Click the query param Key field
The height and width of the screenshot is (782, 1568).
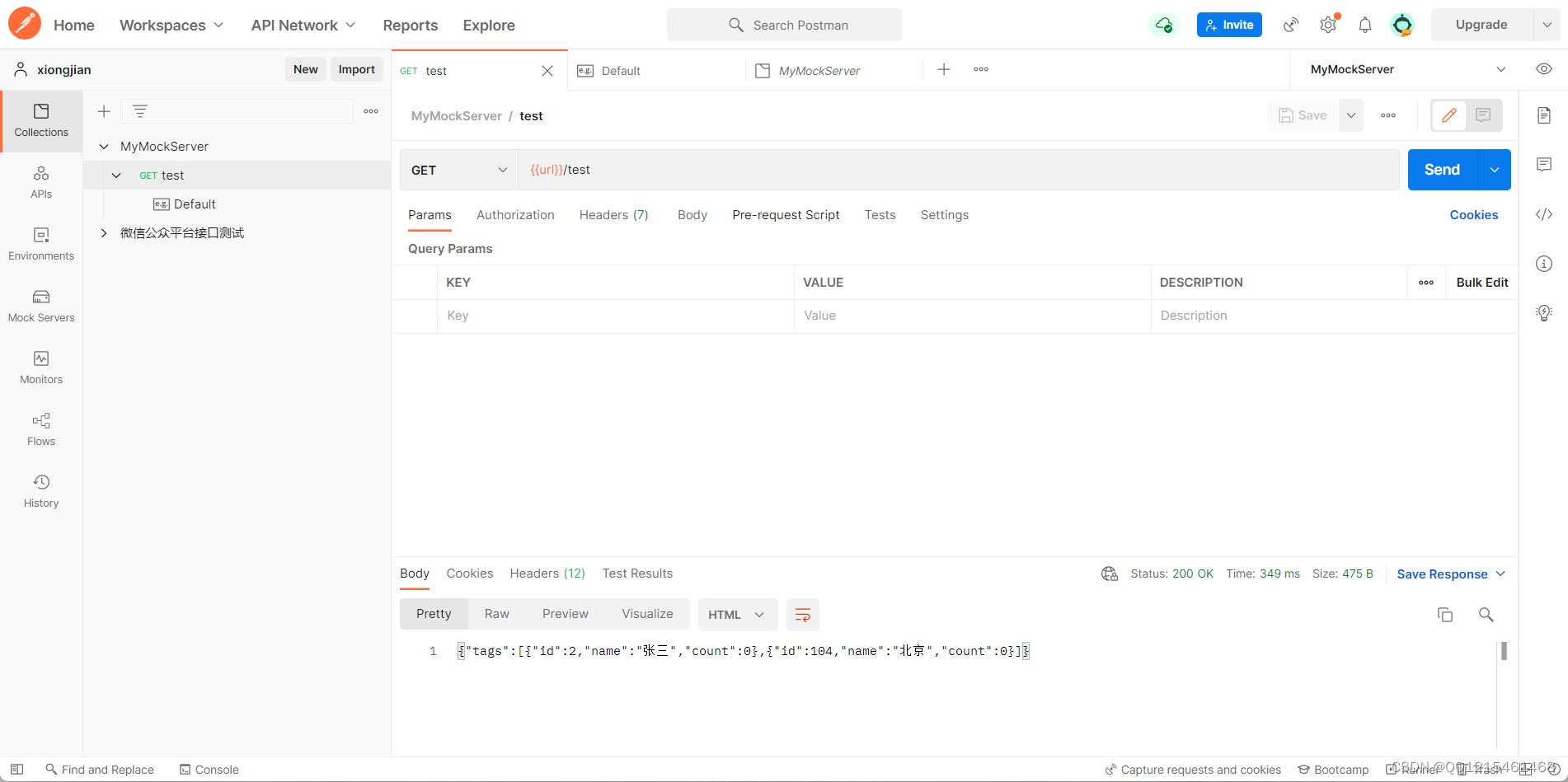point(616,316)
